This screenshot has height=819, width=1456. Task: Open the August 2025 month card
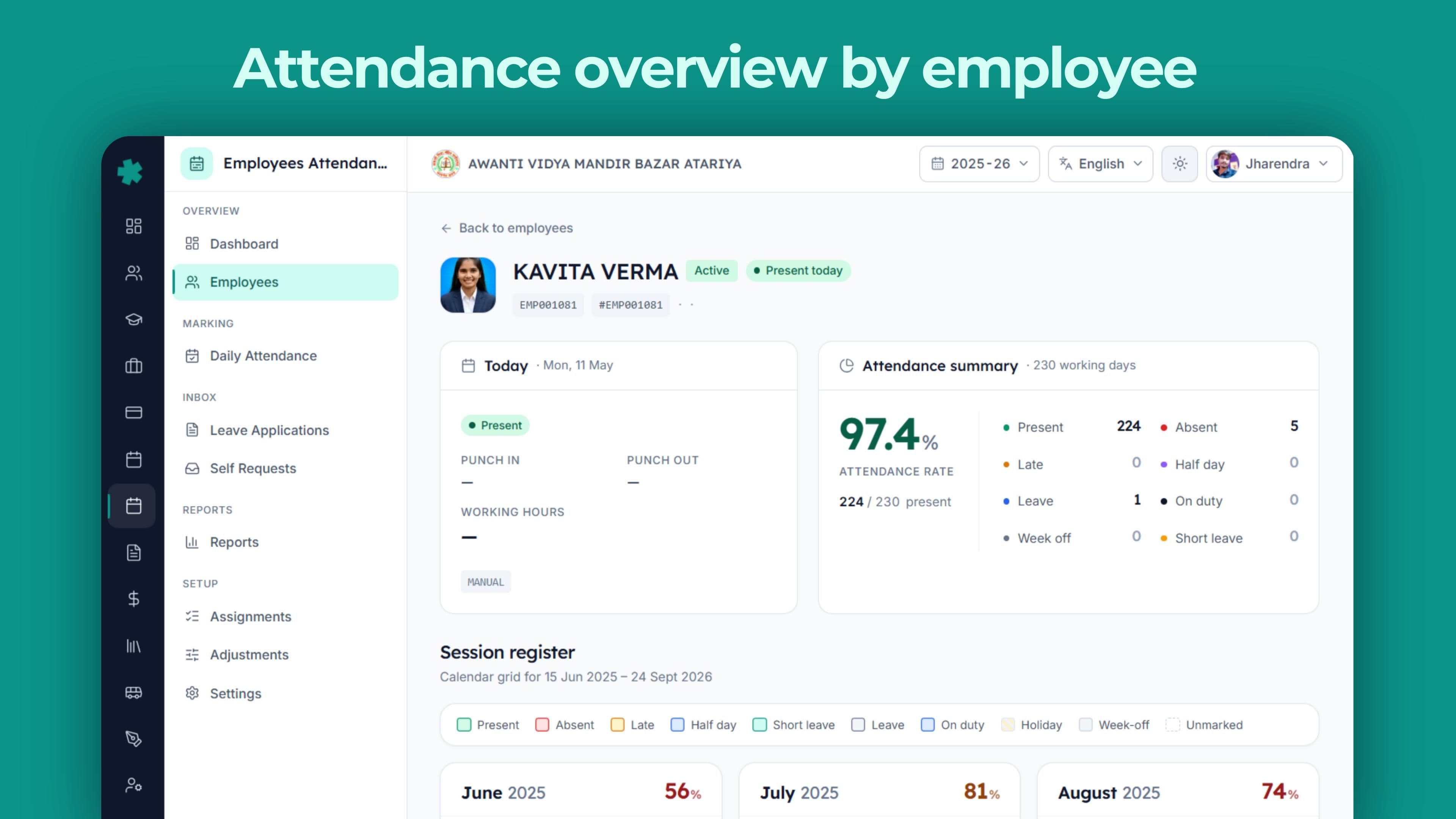pos(1178,791)
